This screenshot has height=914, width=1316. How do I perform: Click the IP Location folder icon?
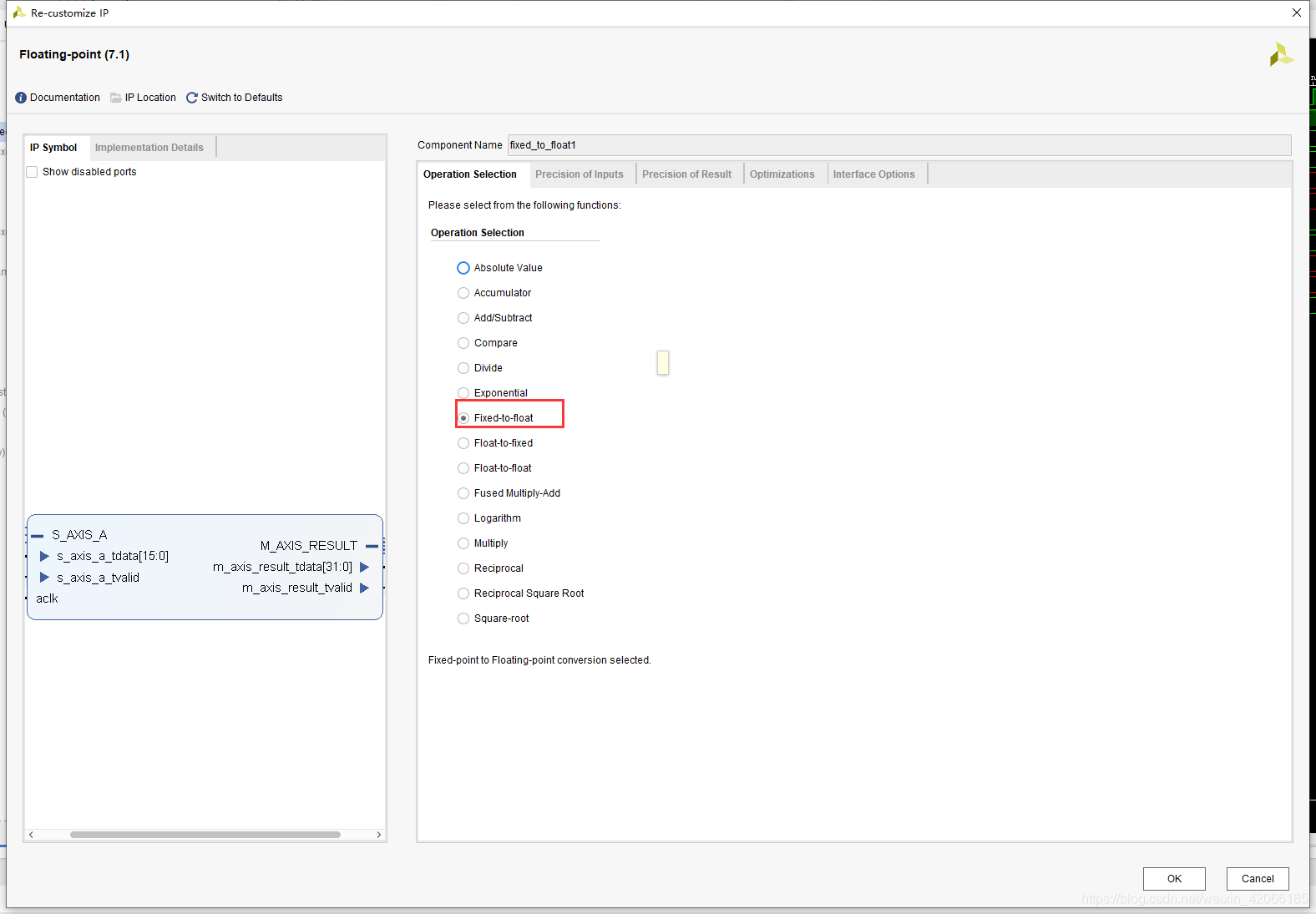click(116, 98)
